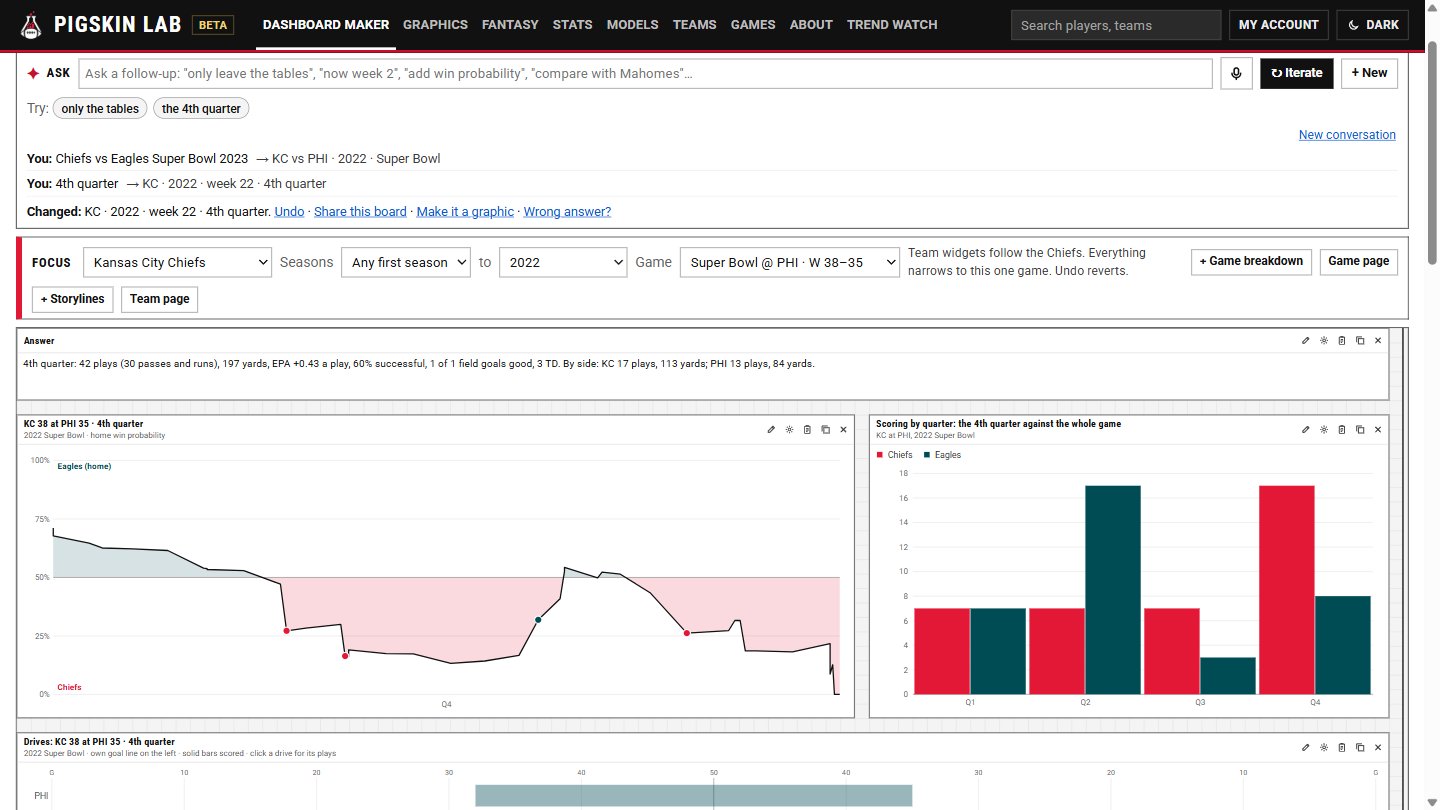Open settings gear on the win probability widget

pyautogui.click(x=789, y=430)
